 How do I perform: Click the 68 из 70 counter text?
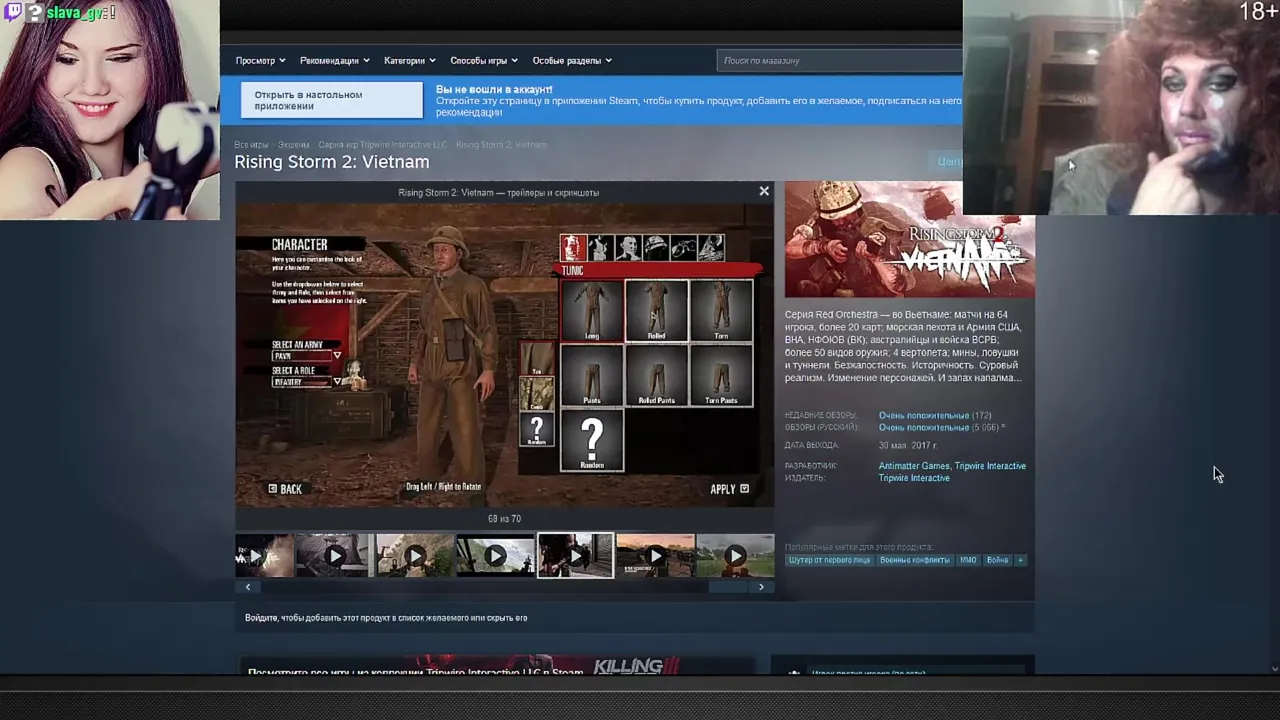click(504, 519)
